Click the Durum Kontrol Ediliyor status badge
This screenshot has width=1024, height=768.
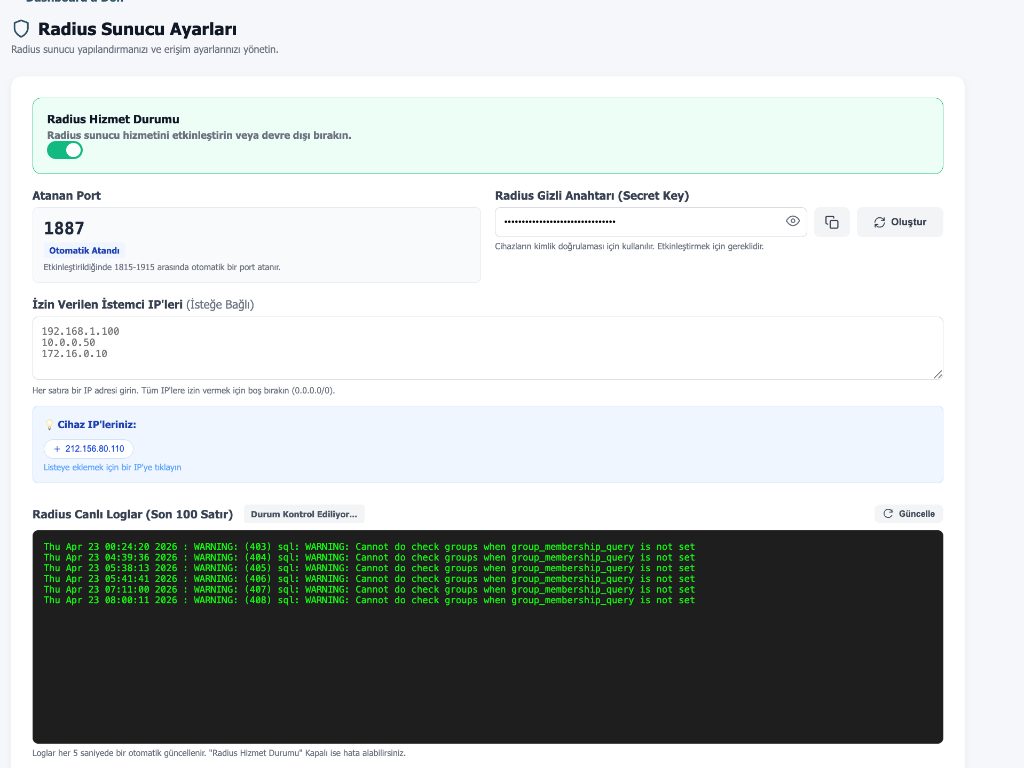[x=304, y=514]
